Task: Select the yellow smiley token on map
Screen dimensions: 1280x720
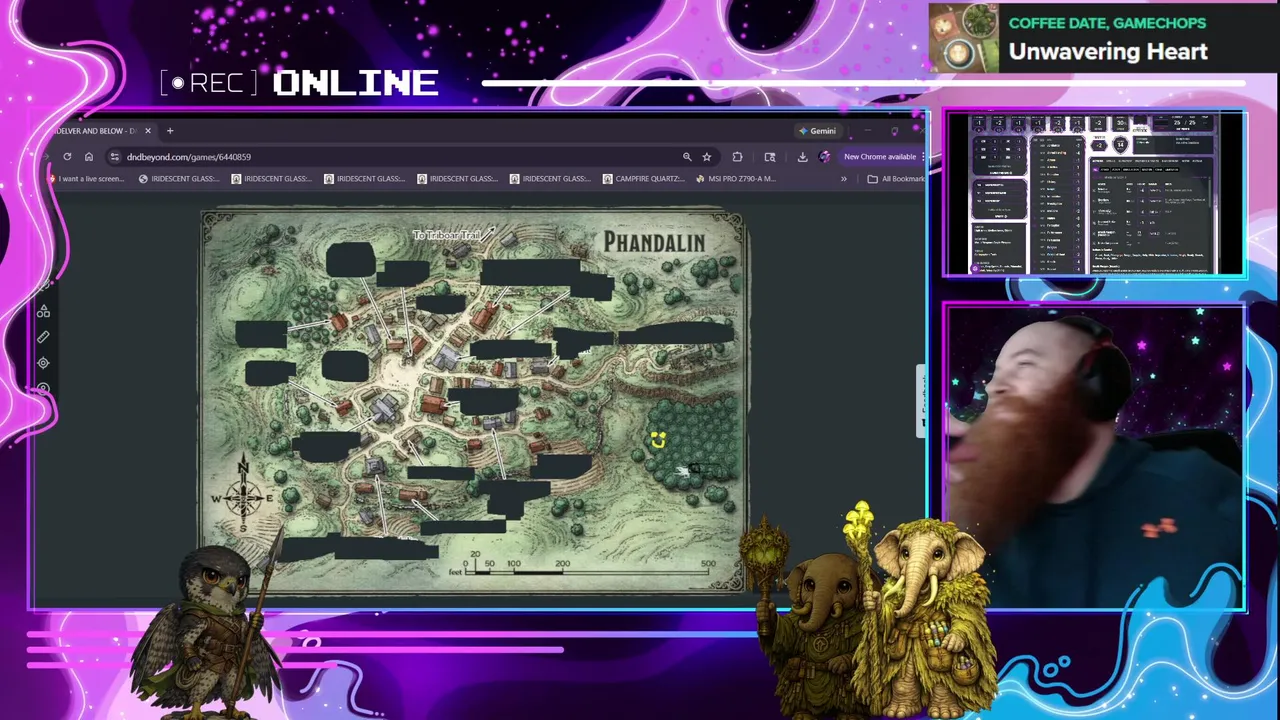Action: coord(658,440)
